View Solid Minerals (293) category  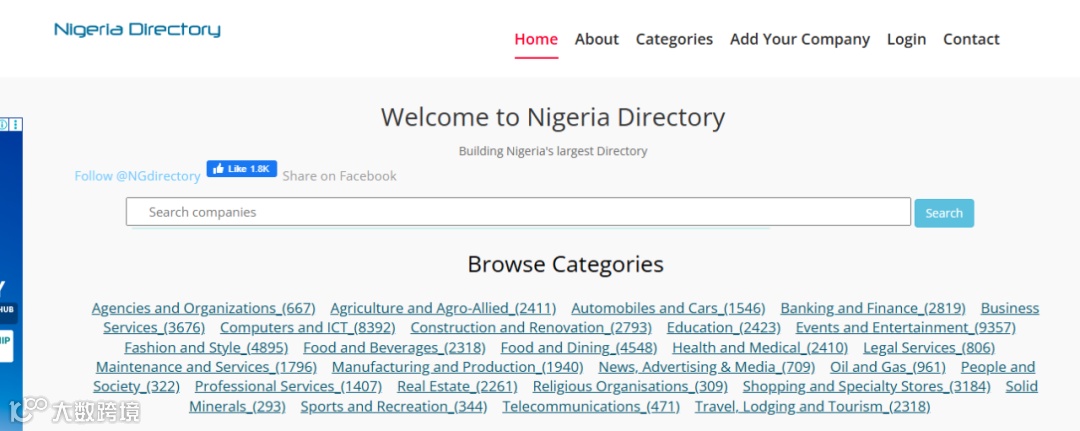click(237, 406)
